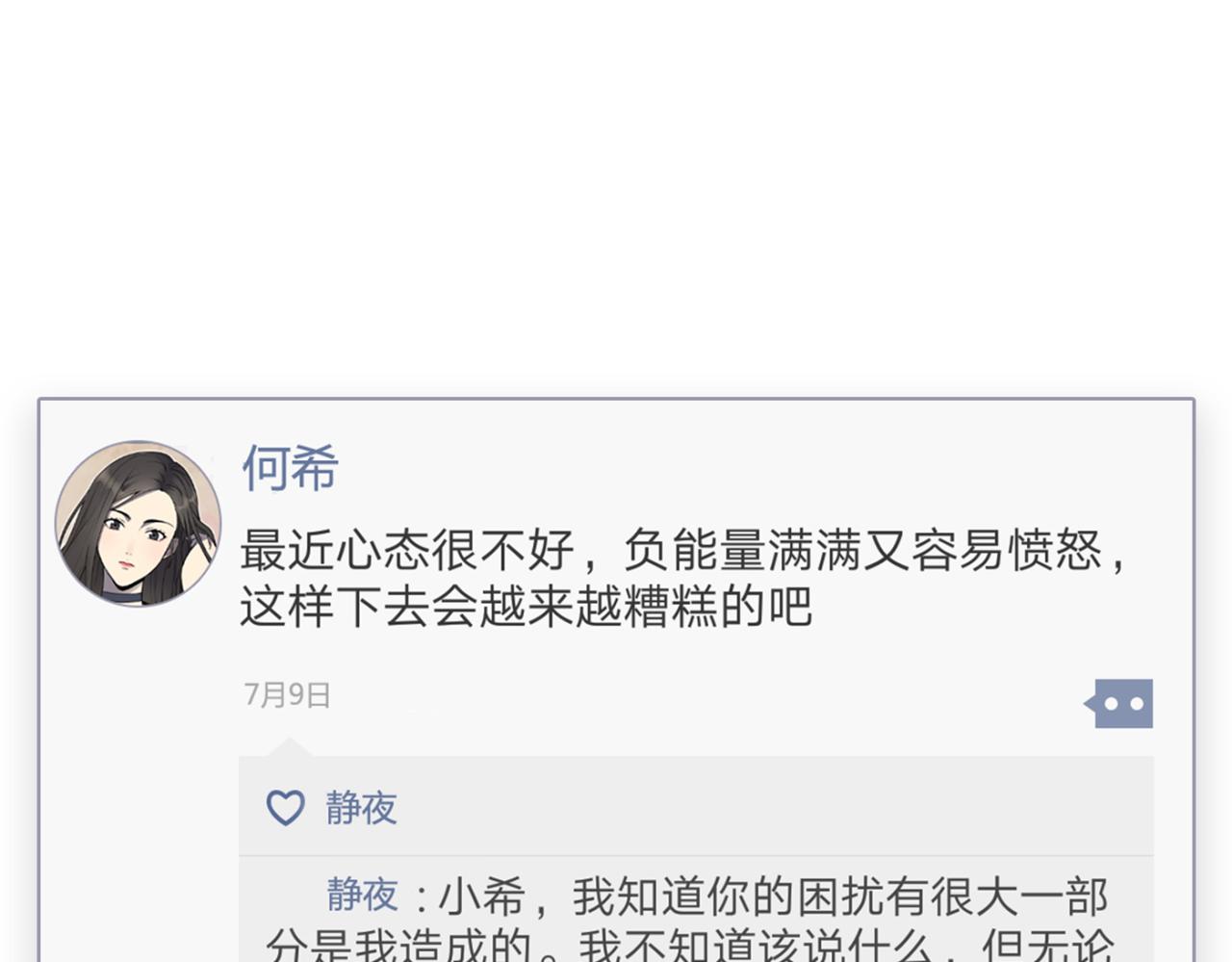
Task: Tap the pointer triangle atop the comment box
Action: point(288,747)
